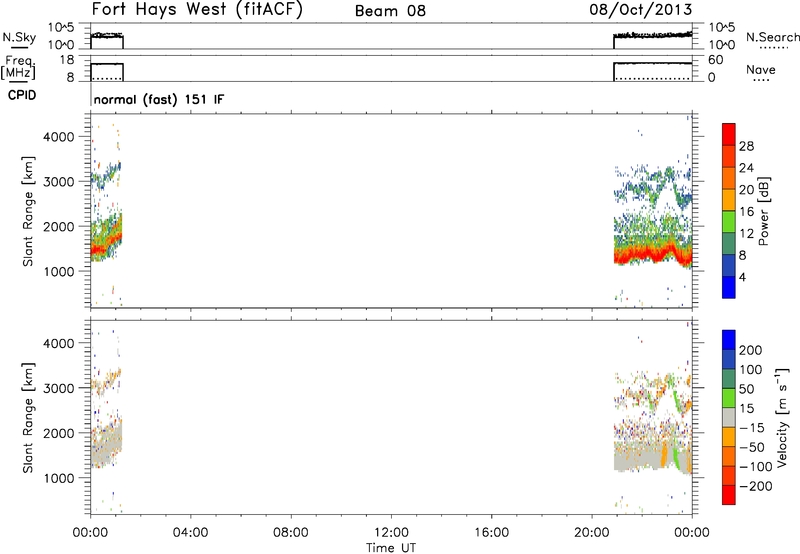Click the "1000" tick in the power panel

tap(59, 271)
